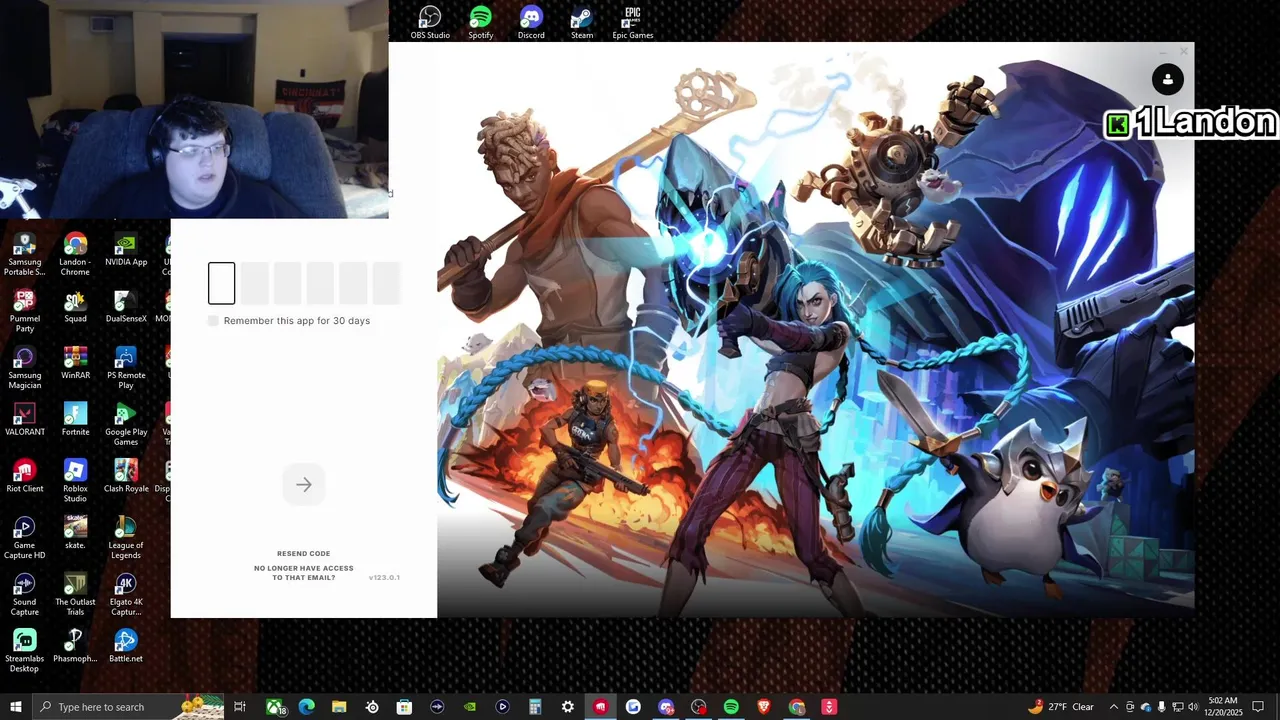Select DualSenseX desktop icon

tap(126, 307)
